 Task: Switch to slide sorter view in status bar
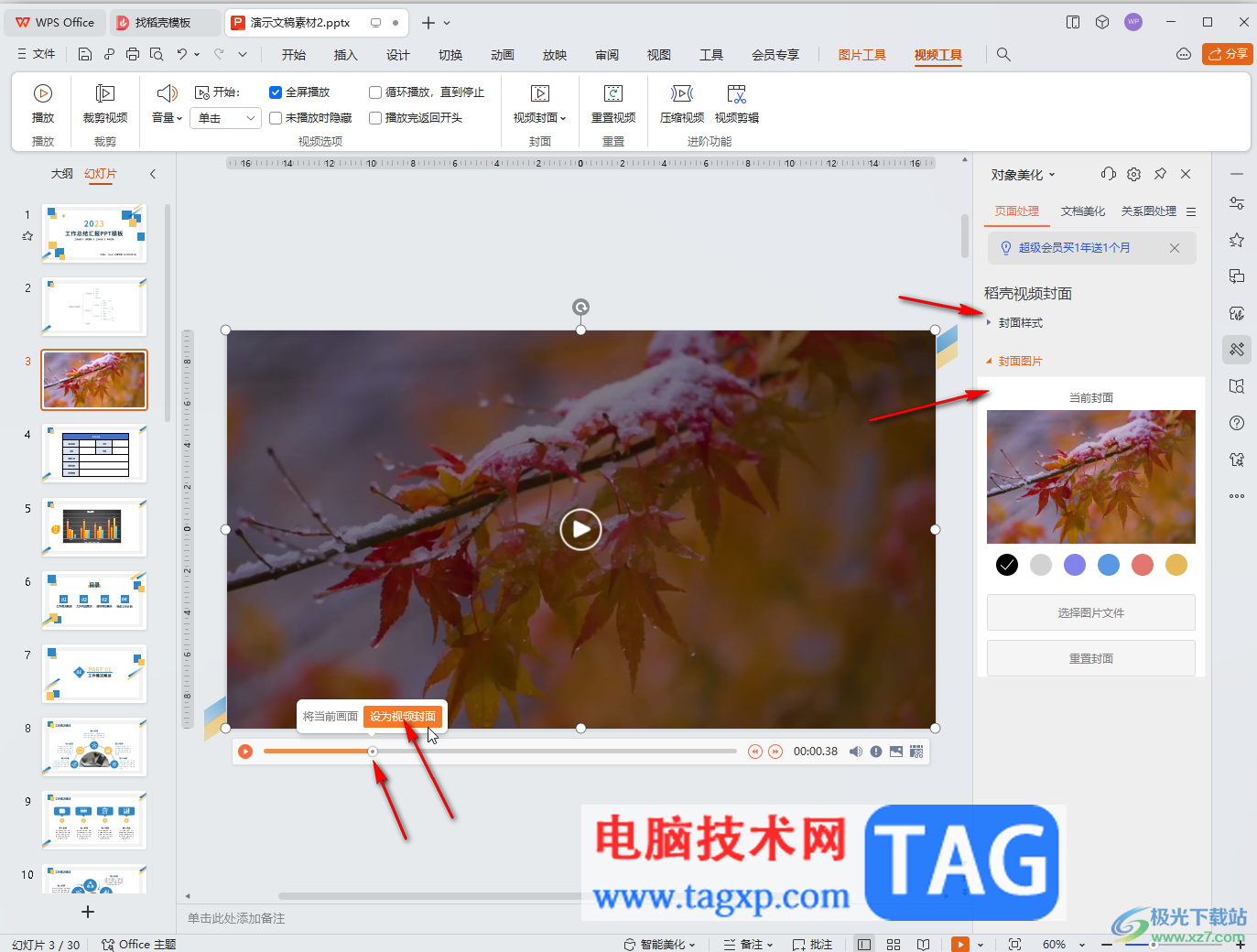(894, 944)
